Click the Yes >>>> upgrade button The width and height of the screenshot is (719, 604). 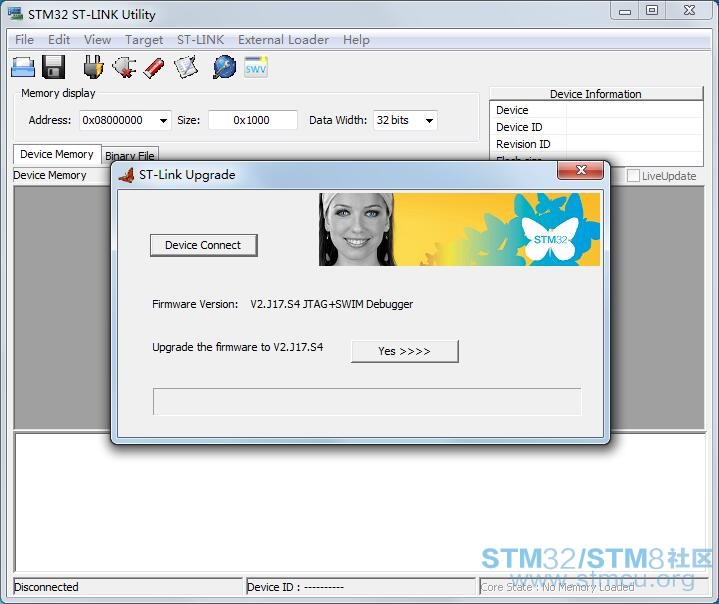click(404, 351)
